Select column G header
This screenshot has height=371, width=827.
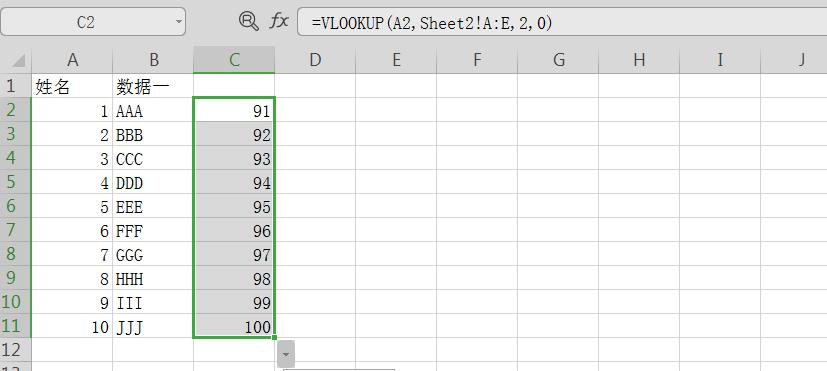558,60
